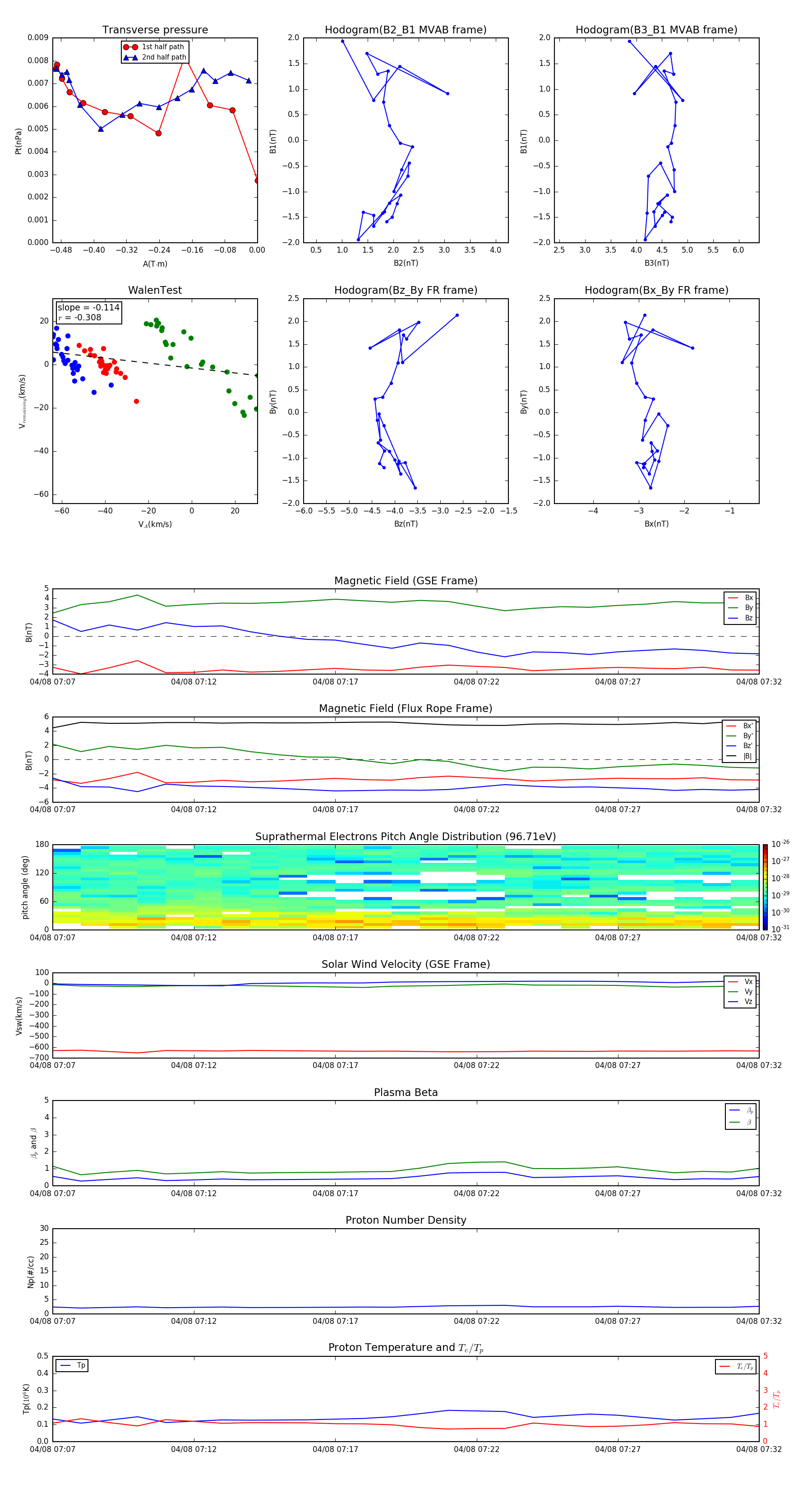Click the red right-axis 'Te/Tp' label
This screenshot has width=812, height=1489.
777,1398
